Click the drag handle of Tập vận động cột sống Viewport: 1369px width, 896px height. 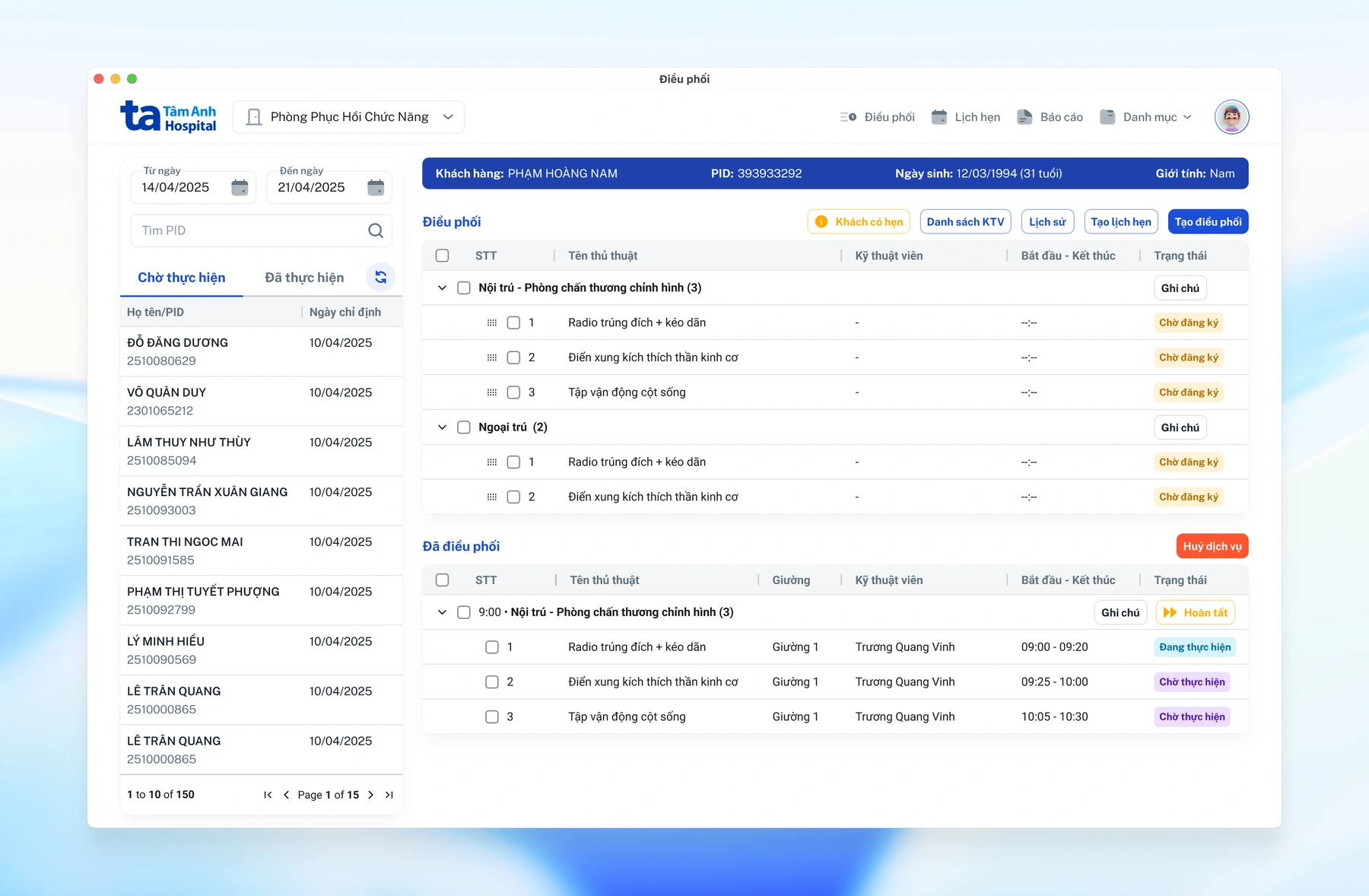[492, 392]
